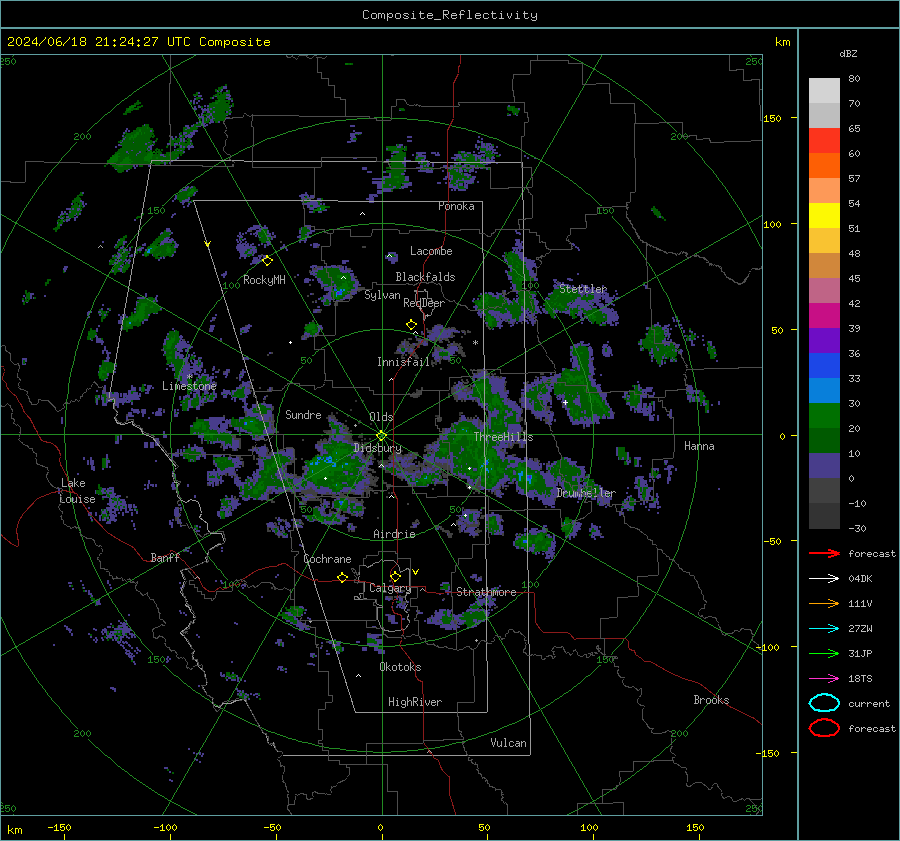
Task: Click the Composite_Reflectivity title text
Action: tap(449, 15)
